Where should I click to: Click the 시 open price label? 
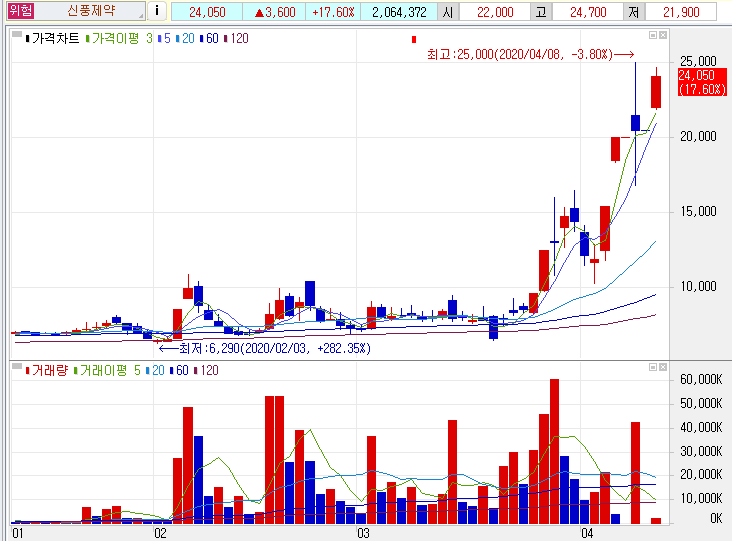pos(448,12)
